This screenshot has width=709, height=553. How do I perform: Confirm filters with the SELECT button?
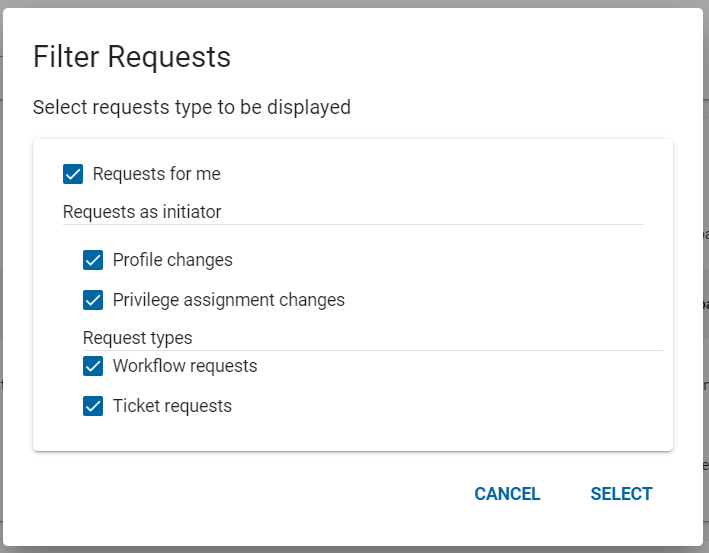point(621,494)
